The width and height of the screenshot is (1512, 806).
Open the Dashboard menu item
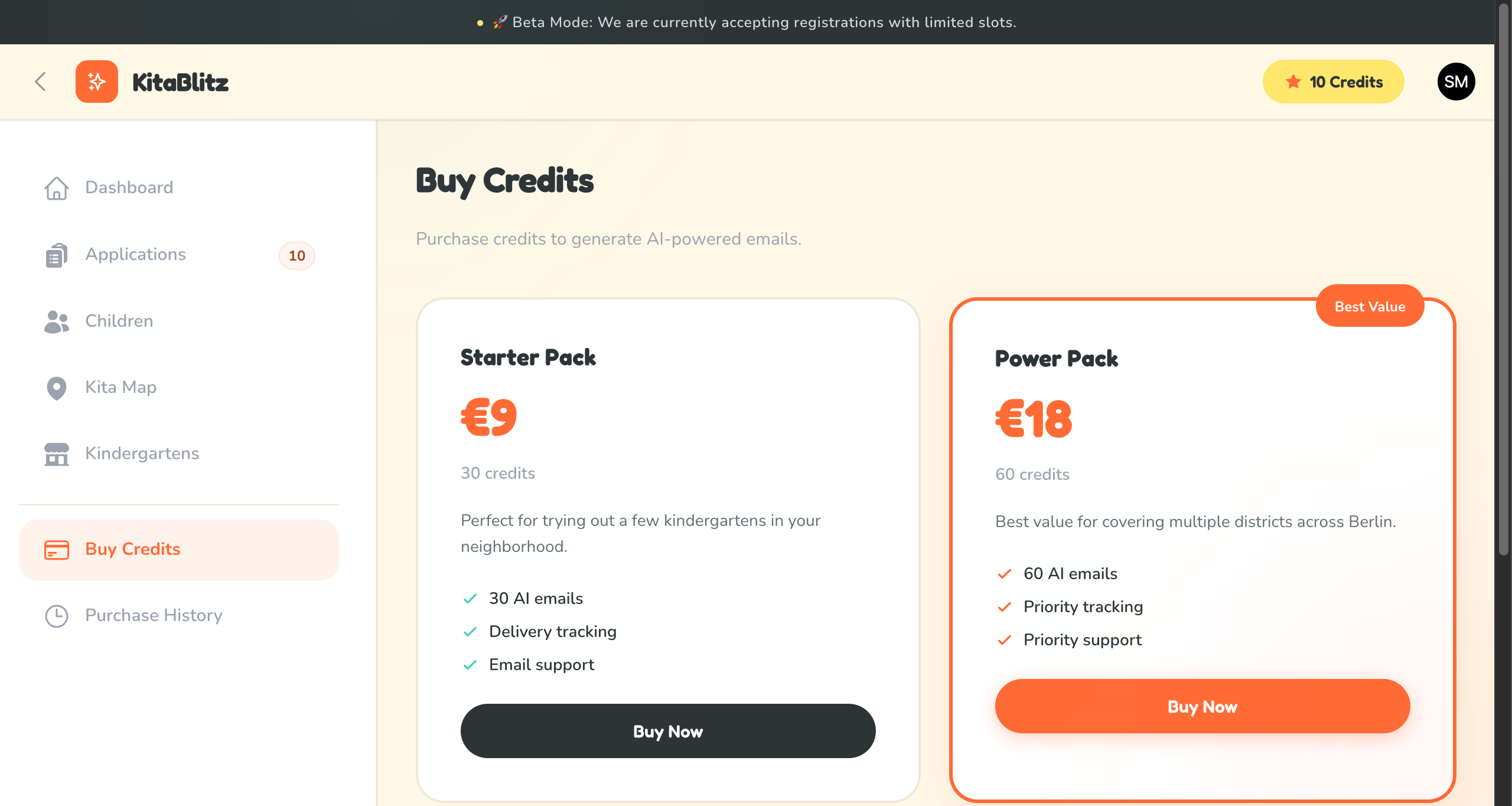pos(129,187)
